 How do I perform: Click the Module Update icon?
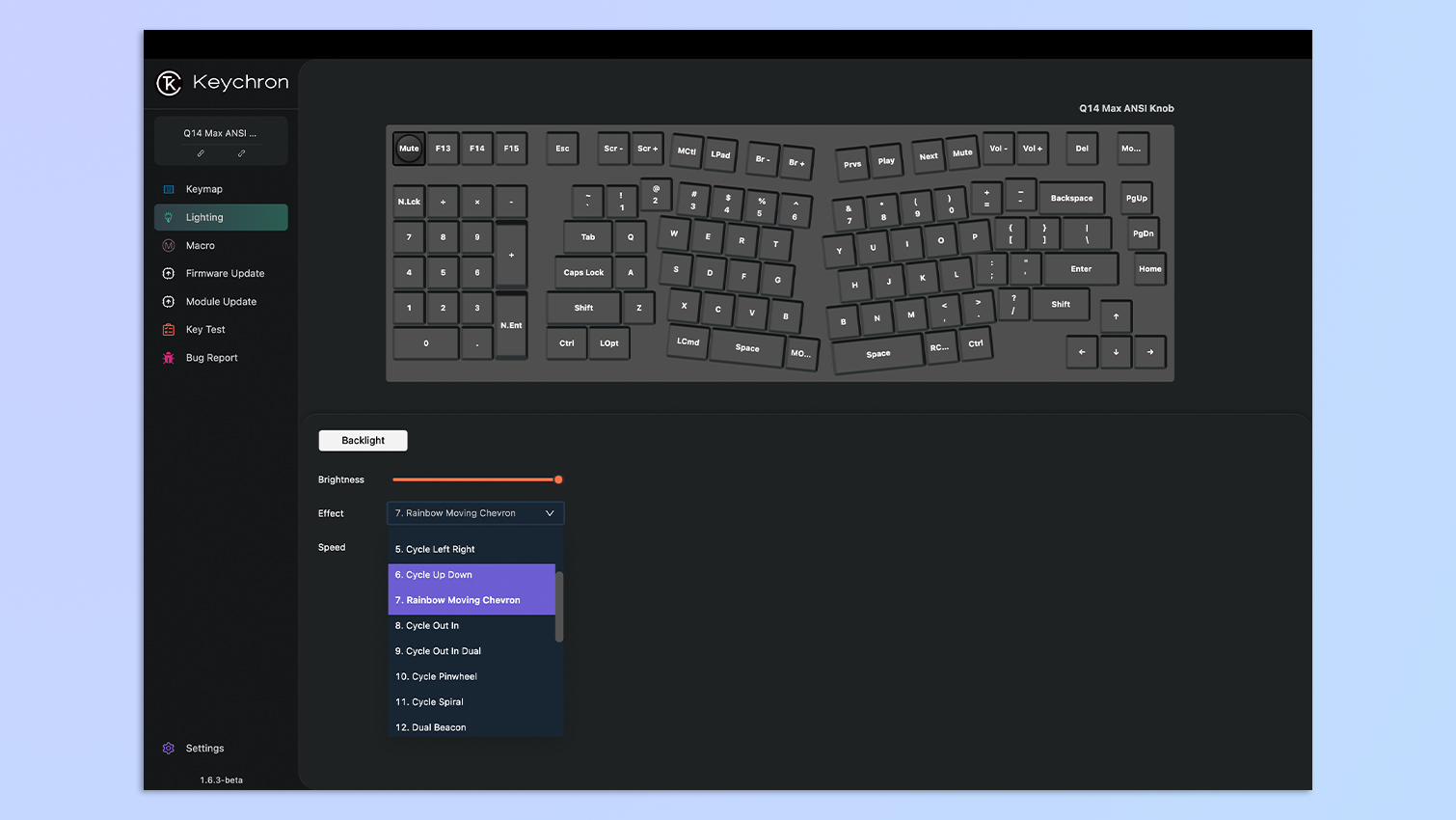169,302
